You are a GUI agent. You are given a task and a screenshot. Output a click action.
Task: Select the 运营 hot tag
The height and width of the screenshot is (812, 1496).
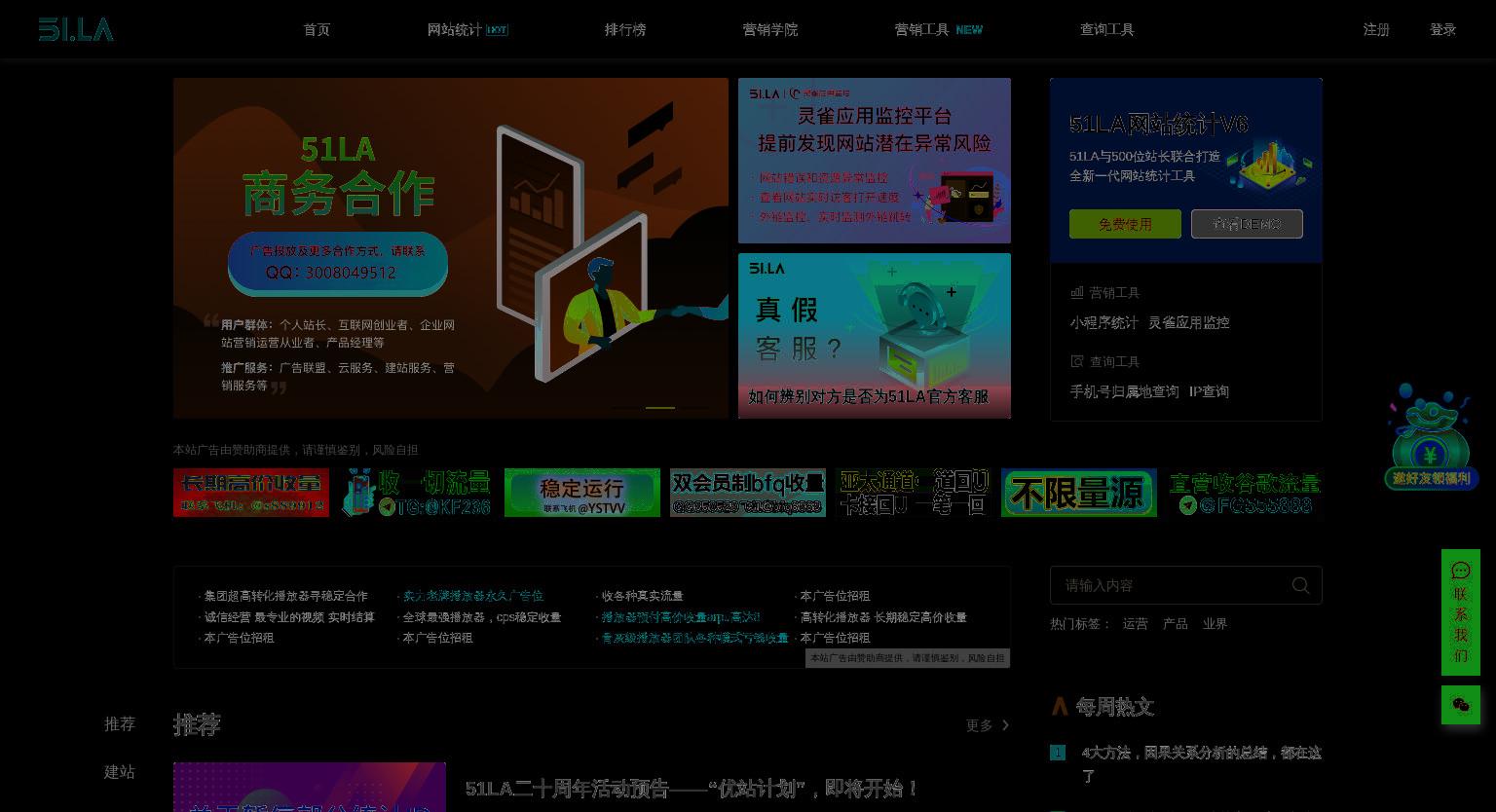(x=1136, y=624)
